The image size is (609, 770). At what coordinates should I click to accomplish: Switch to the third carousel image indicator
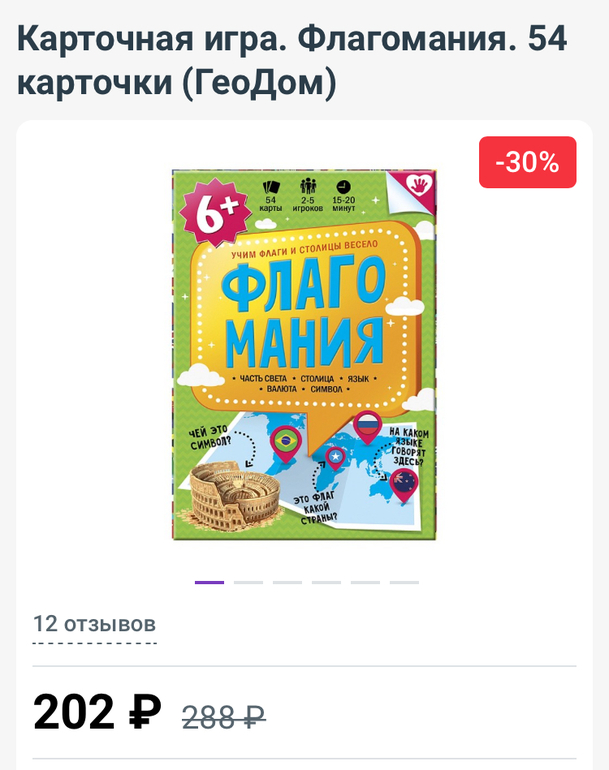(287, 582)
